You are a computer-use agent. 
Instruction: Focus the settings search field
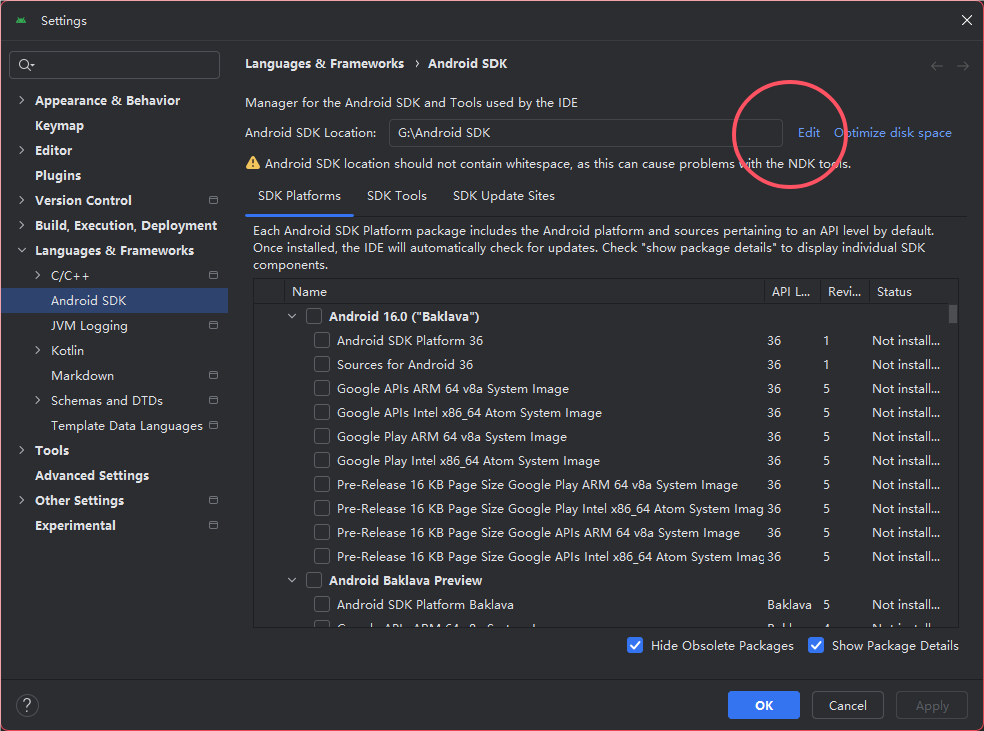click(x=115, y=65)
